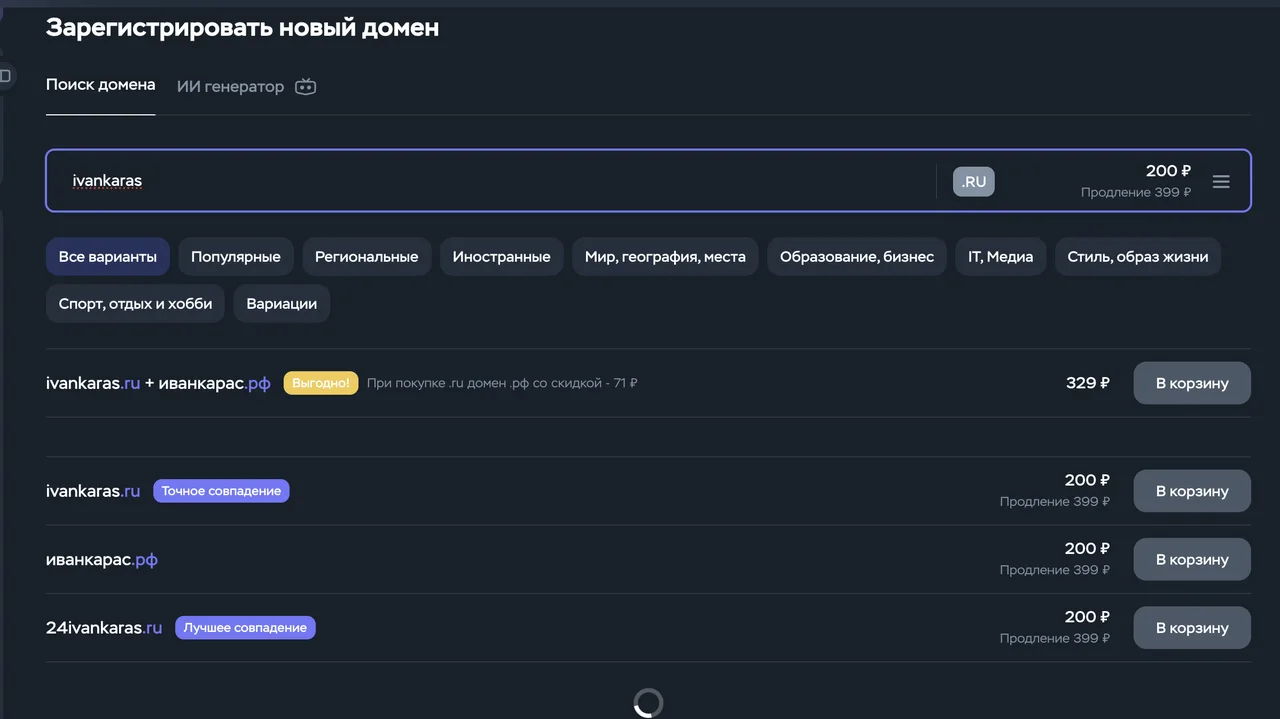This screenshot has width=1280, height=719.
Task: Click the sidebar collapse icon at left edge
Action: [5, 76]
